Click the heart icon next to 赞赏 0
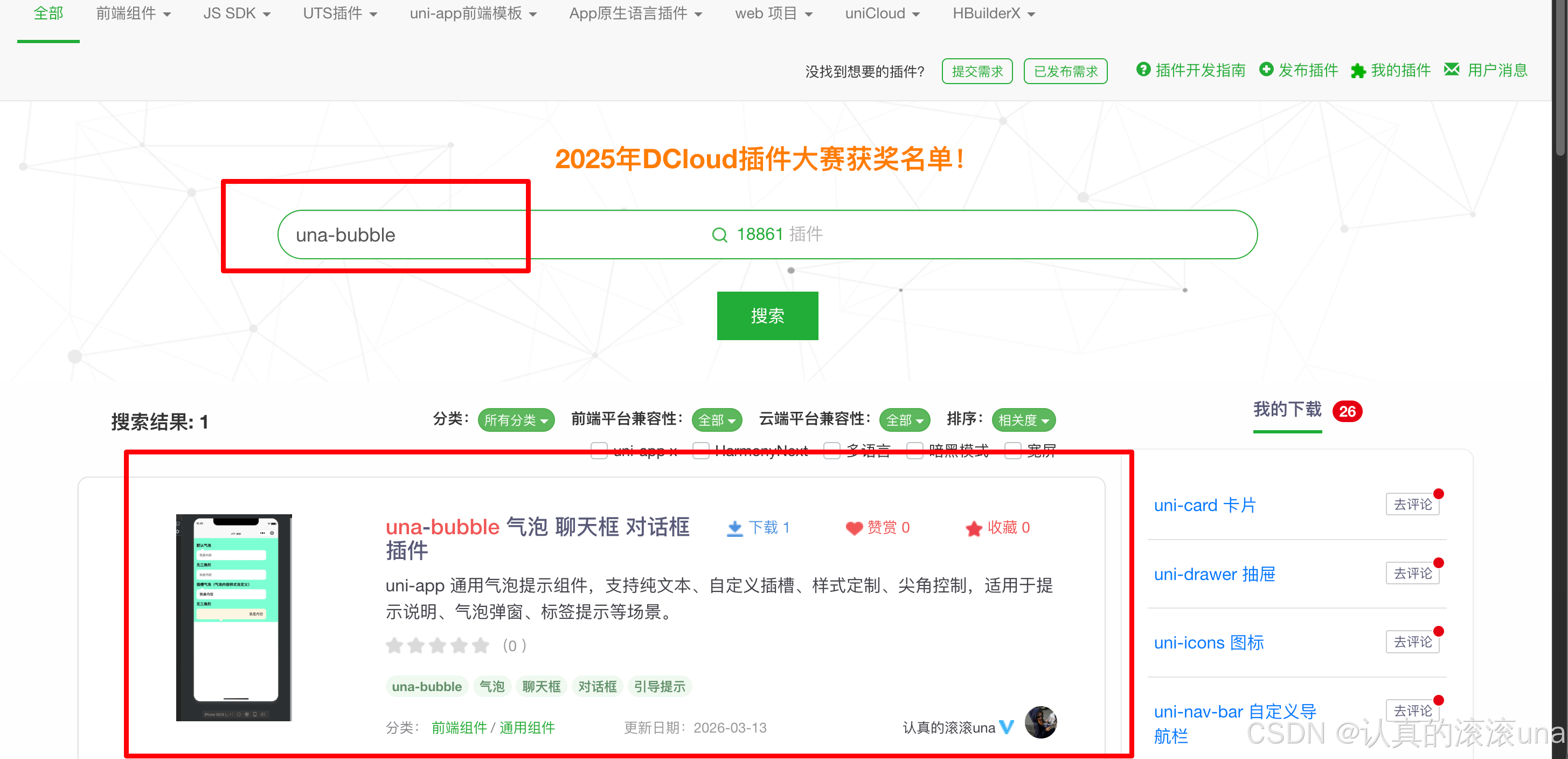The image size is (1568, 759). 854,528
